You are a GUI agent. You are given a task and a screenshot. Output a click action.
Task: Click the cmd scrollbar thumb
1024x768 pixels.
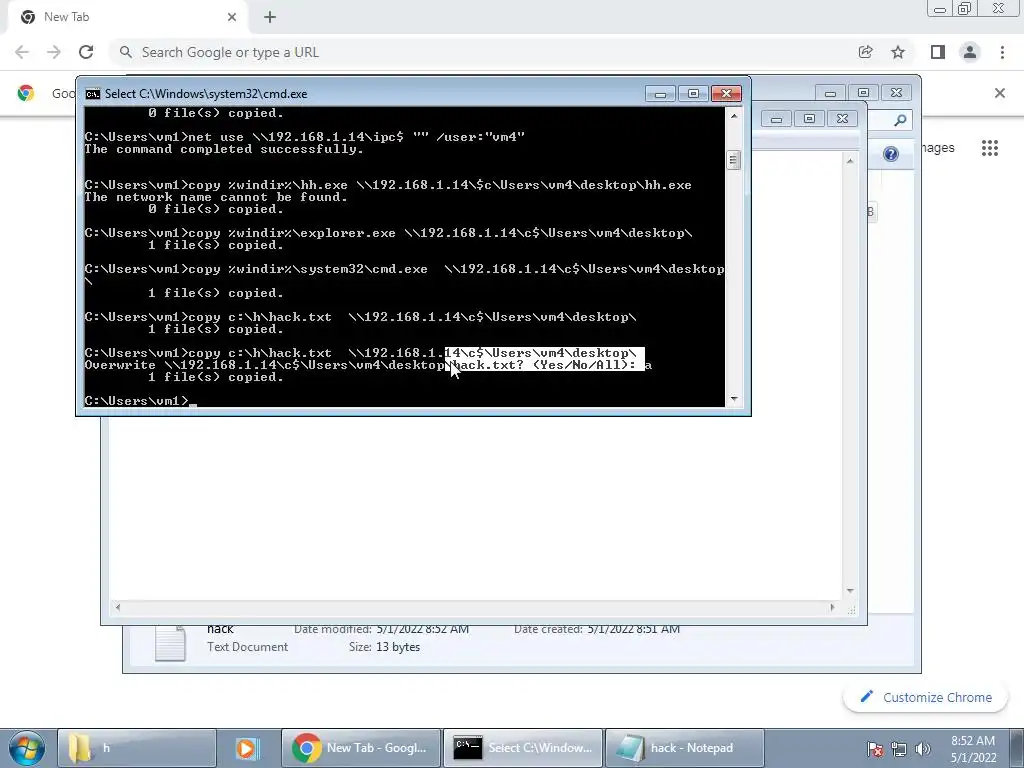click(734, 159)
